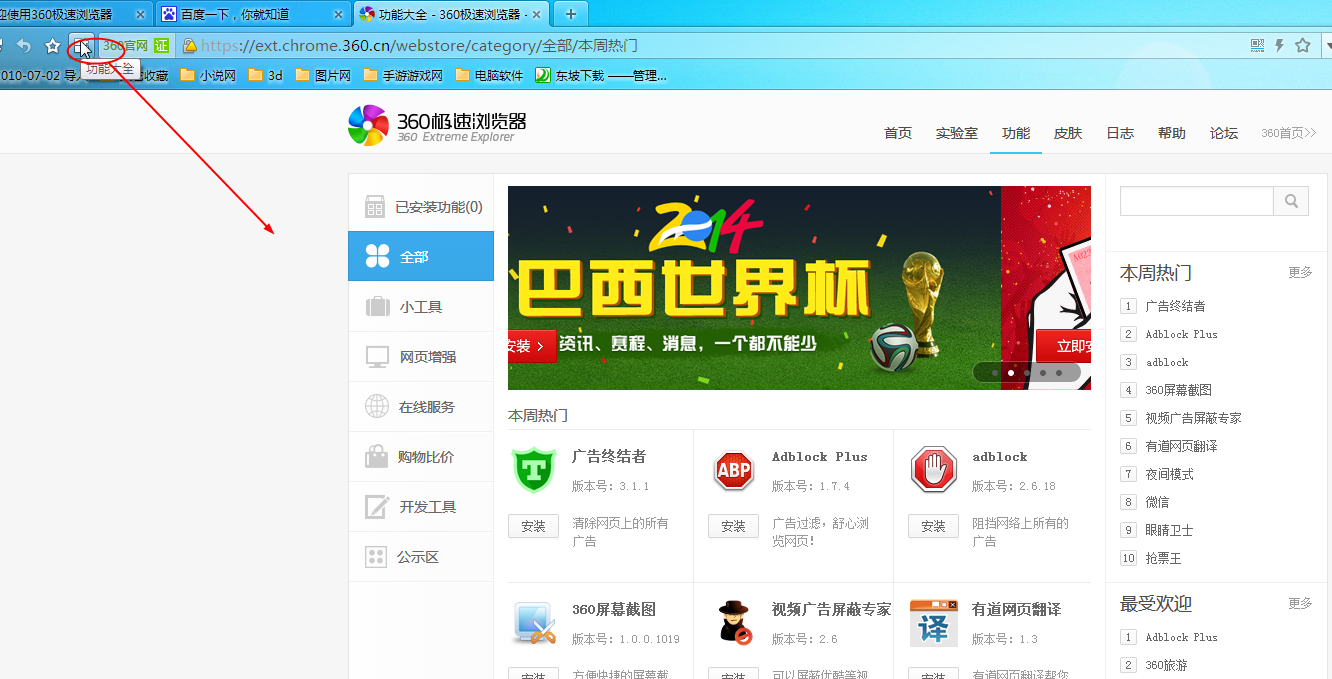Screen dimensions: 1332x679
Task: Click the 视频广告屏蔽专家 extension icon
Action: pyautogui.click(x=735, y=623)
